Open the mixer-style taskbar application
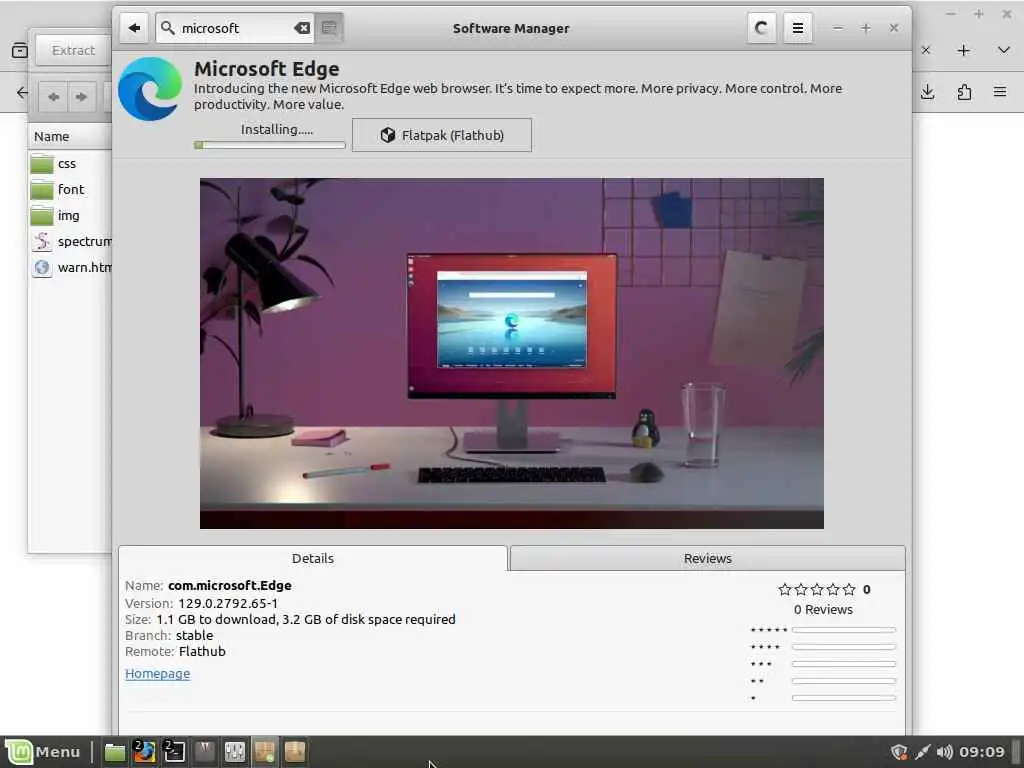Image resolution: width=1024 pixels, height=768 pixels. pyautogui.click(x=234, y=752)
